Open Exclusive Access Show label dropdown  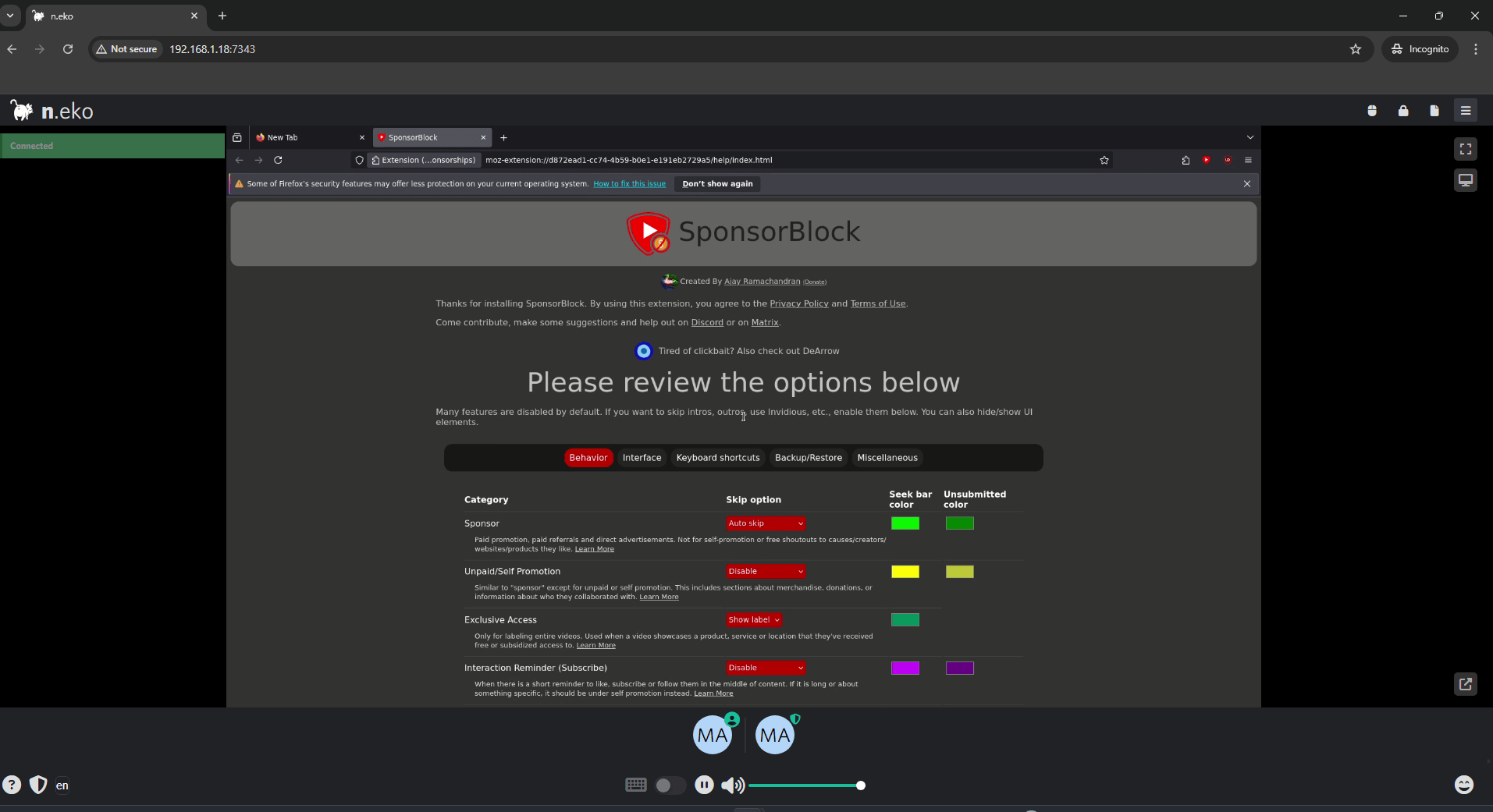click(x=754, y=620)
